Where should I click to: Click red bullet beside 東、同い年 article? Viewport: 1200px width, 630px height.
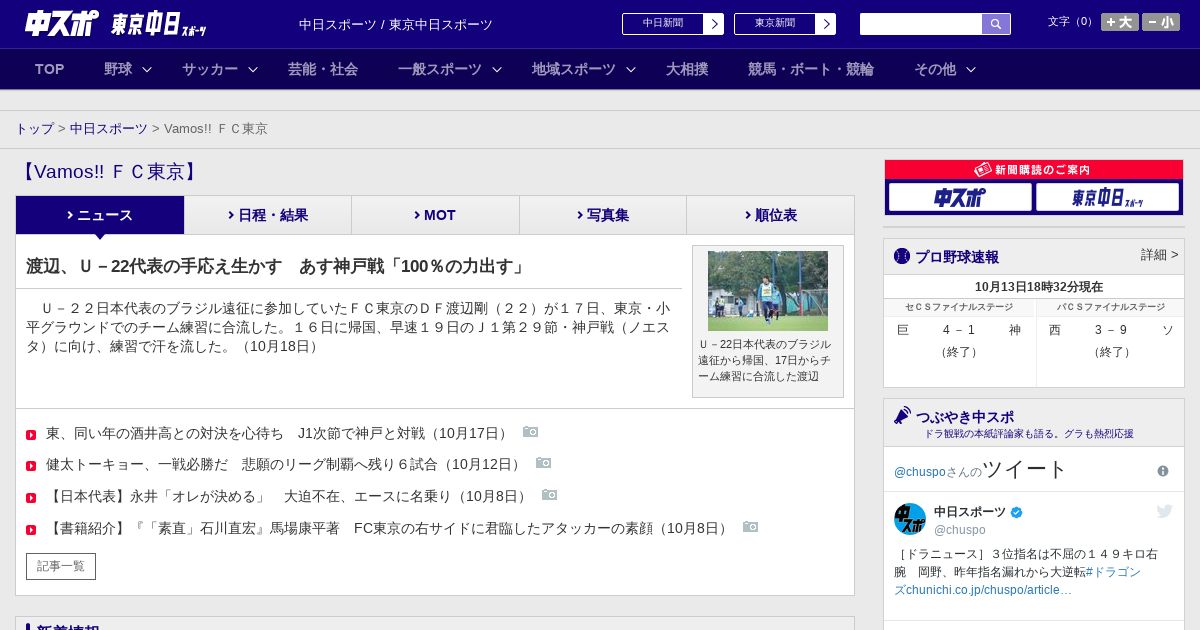pos(31,435)
